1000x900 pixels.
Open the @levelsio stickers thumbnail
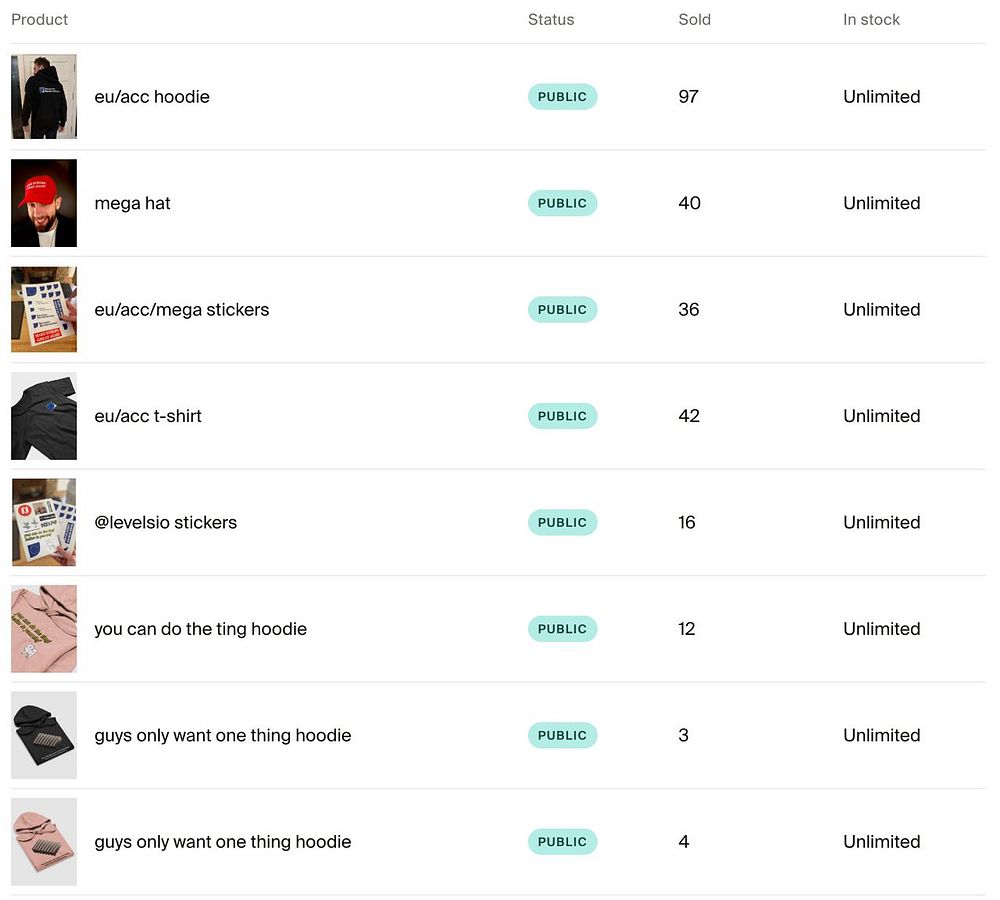pos(44,522)
